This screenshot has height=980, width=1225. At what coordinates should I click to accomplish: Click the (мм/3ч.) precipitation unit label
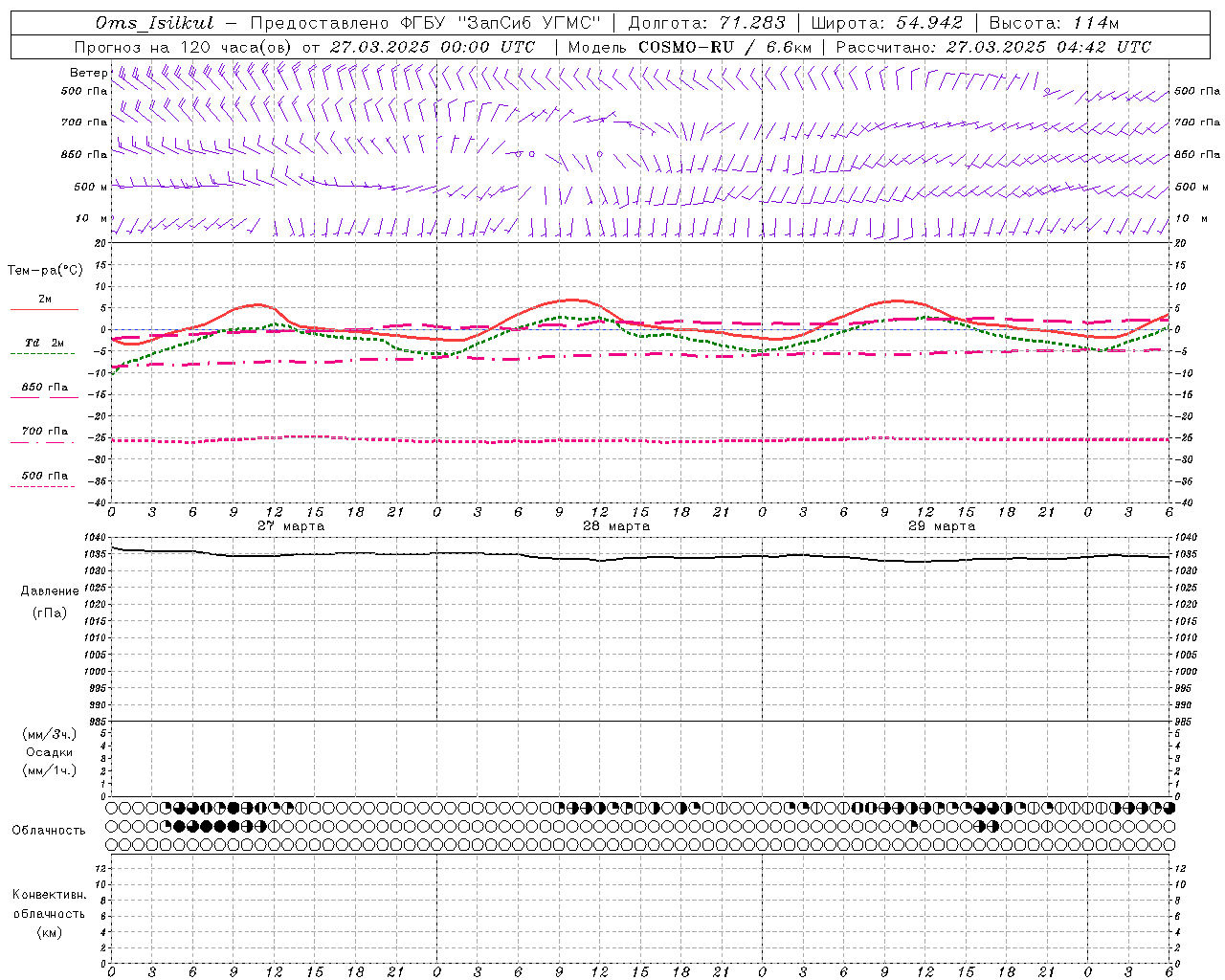tap(50, 734)
